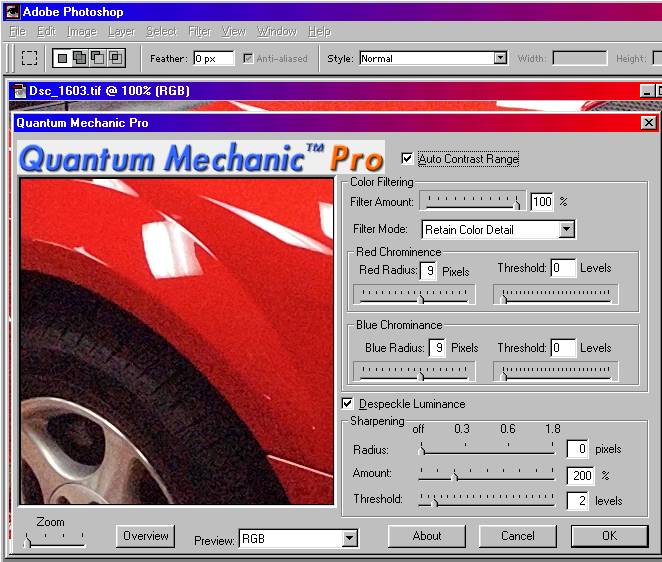Click the Dsc_1603.tif document icon
The height and width of the screenshot is (562, 662).
point(19,91)
